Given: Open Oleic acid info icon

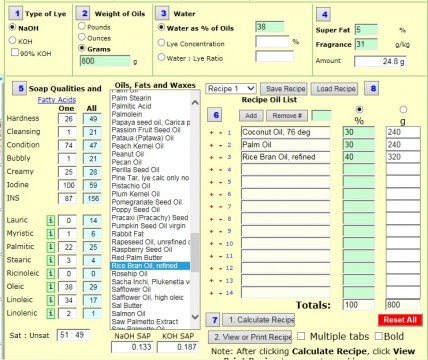Looking at the screenshot, I should pyautogui.click(x=50, y=287).
